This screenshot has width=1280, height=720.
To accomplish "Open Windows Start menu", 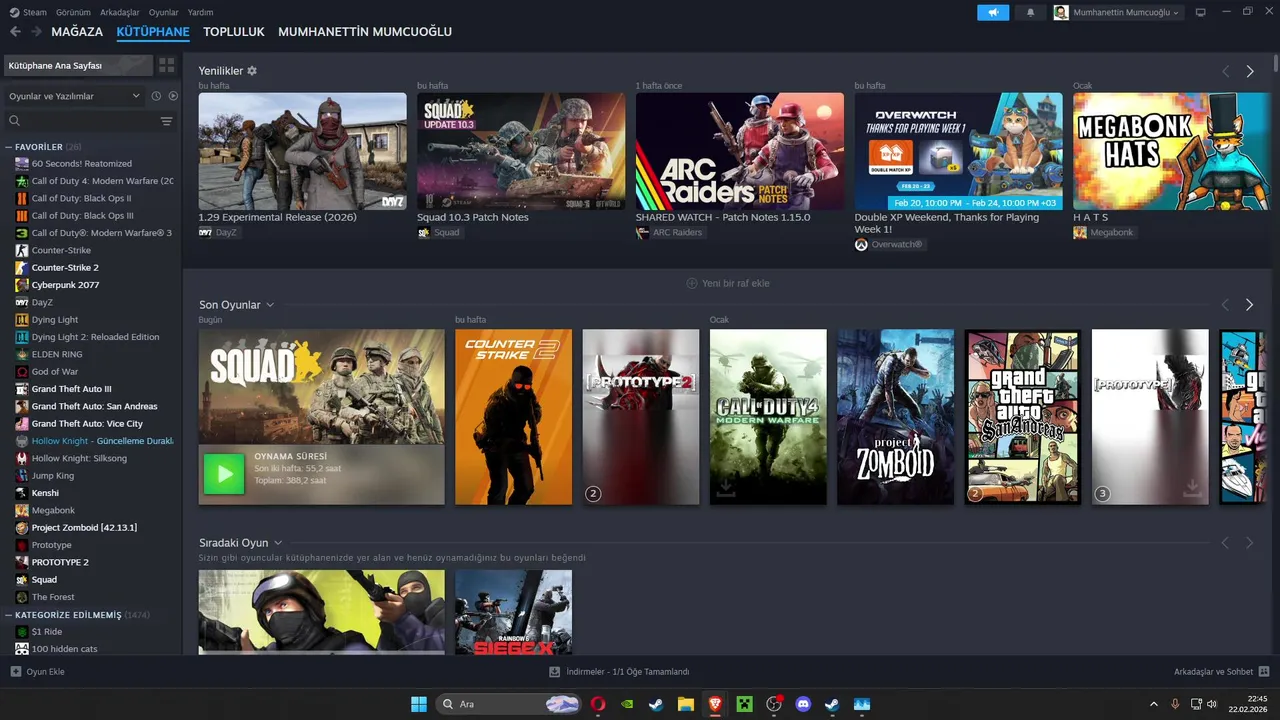I will [x=419, y=704].
